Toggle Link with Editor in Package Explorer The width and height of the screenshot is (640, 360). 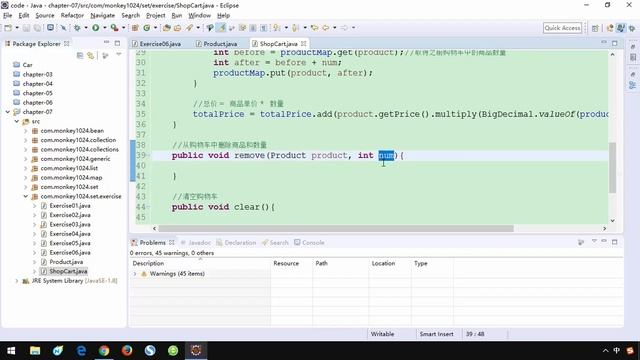(91, 55)
